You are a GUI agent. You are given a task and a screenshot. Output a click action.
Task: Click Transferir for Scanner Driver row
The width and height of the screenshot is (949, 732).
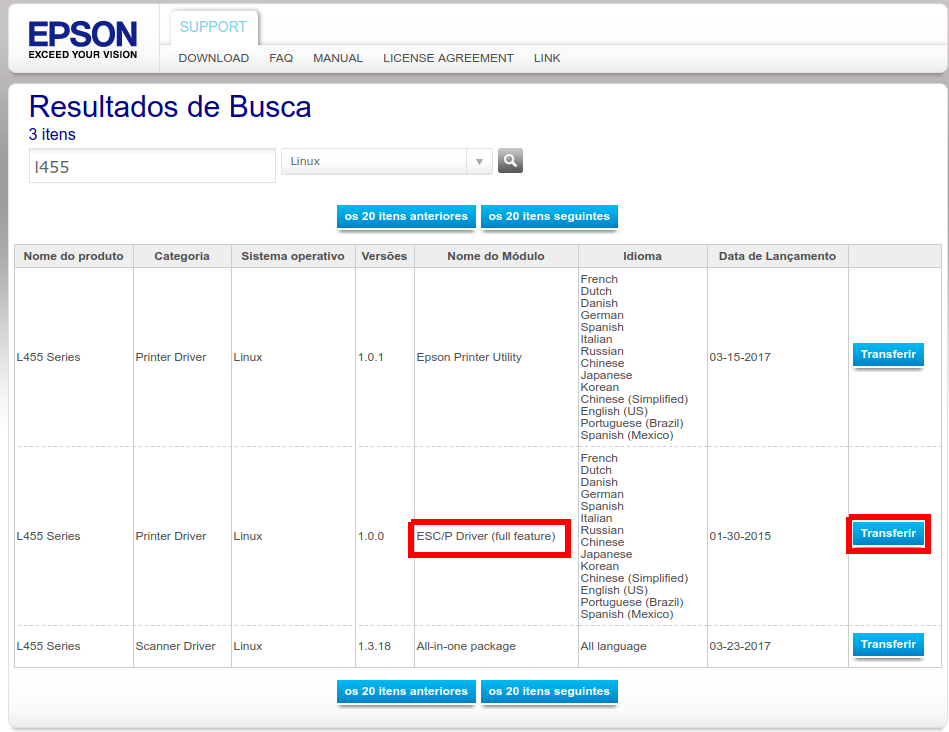point(888,645)
